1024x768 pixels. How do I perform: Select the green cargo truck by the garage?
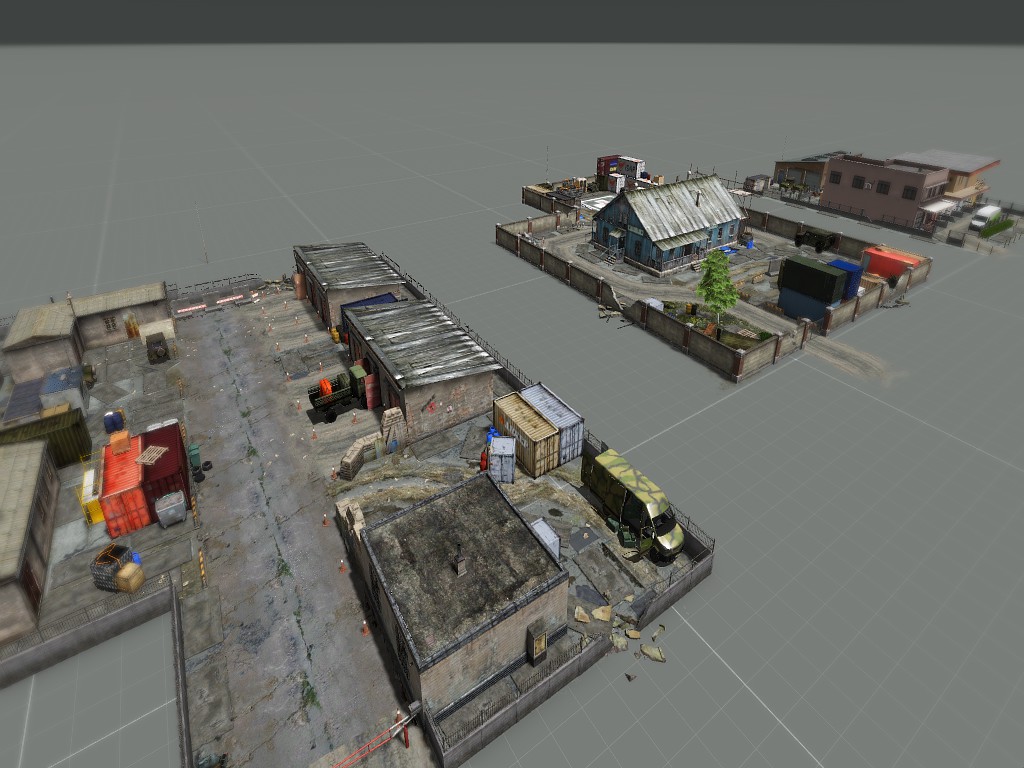[338, 393]
